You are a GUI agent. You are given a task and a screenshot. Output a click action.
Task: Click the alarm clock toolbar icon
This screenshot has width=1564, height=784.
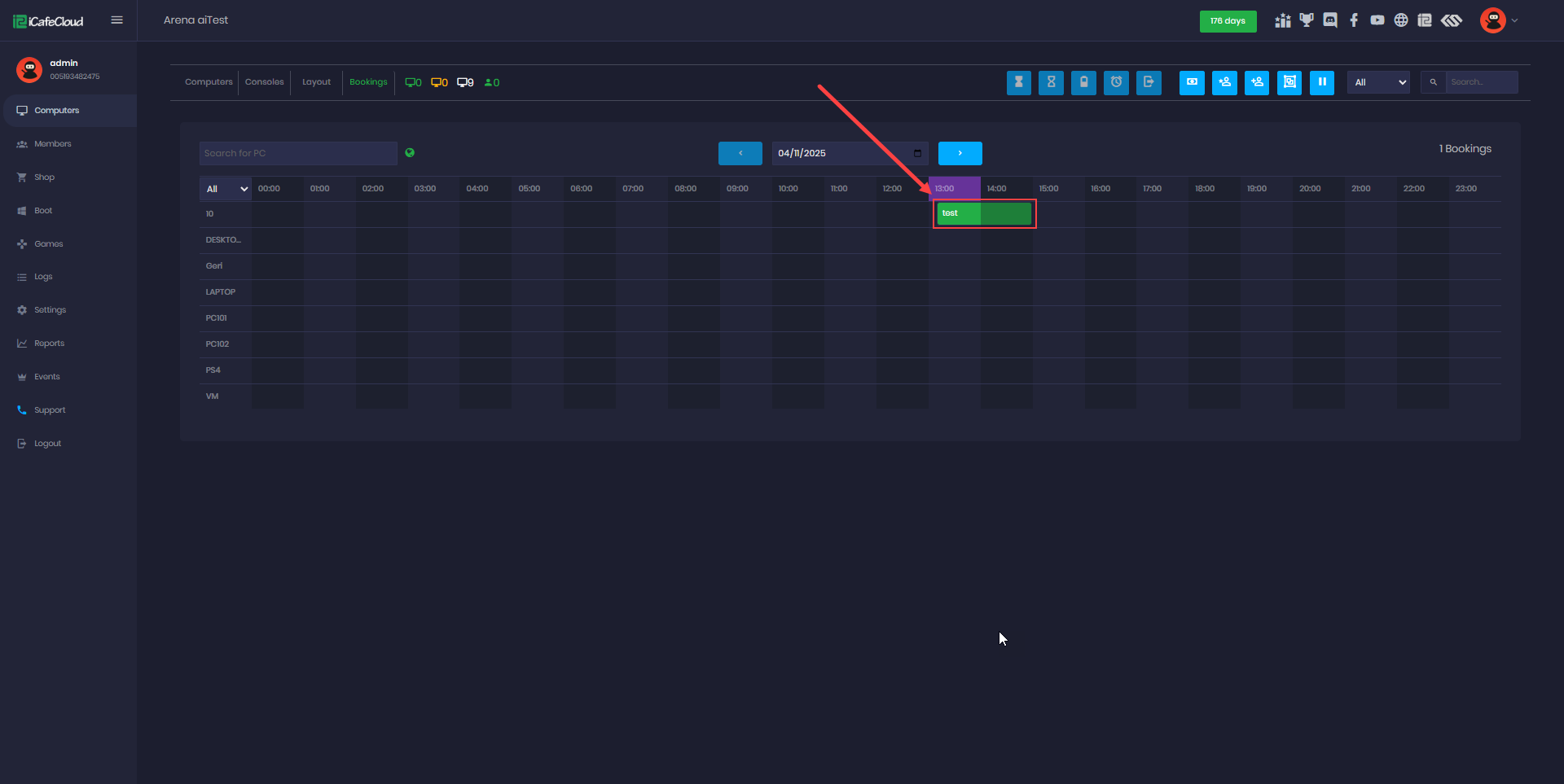click(x=1116, y=82)
